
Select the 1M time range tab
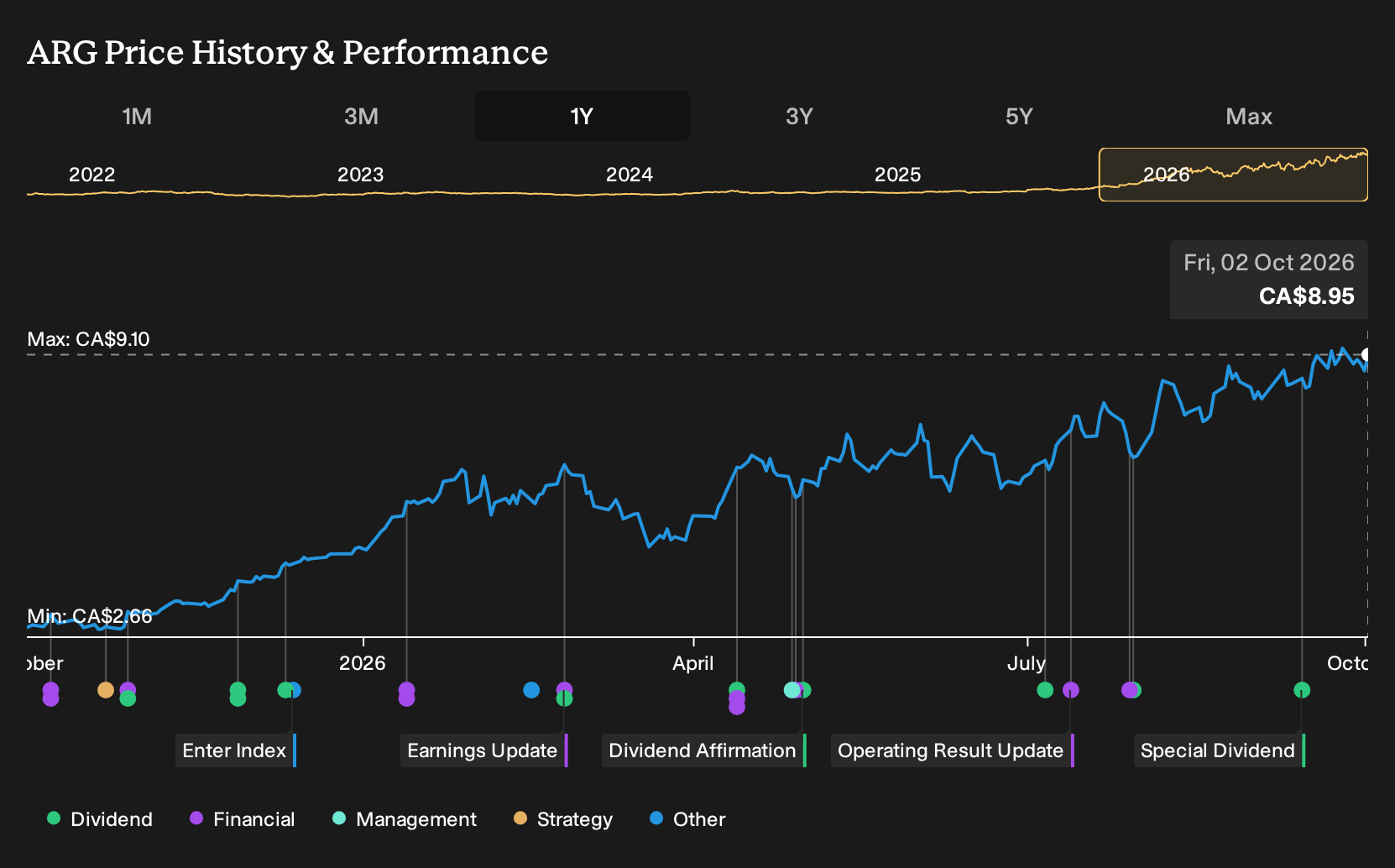coord(137,116)
